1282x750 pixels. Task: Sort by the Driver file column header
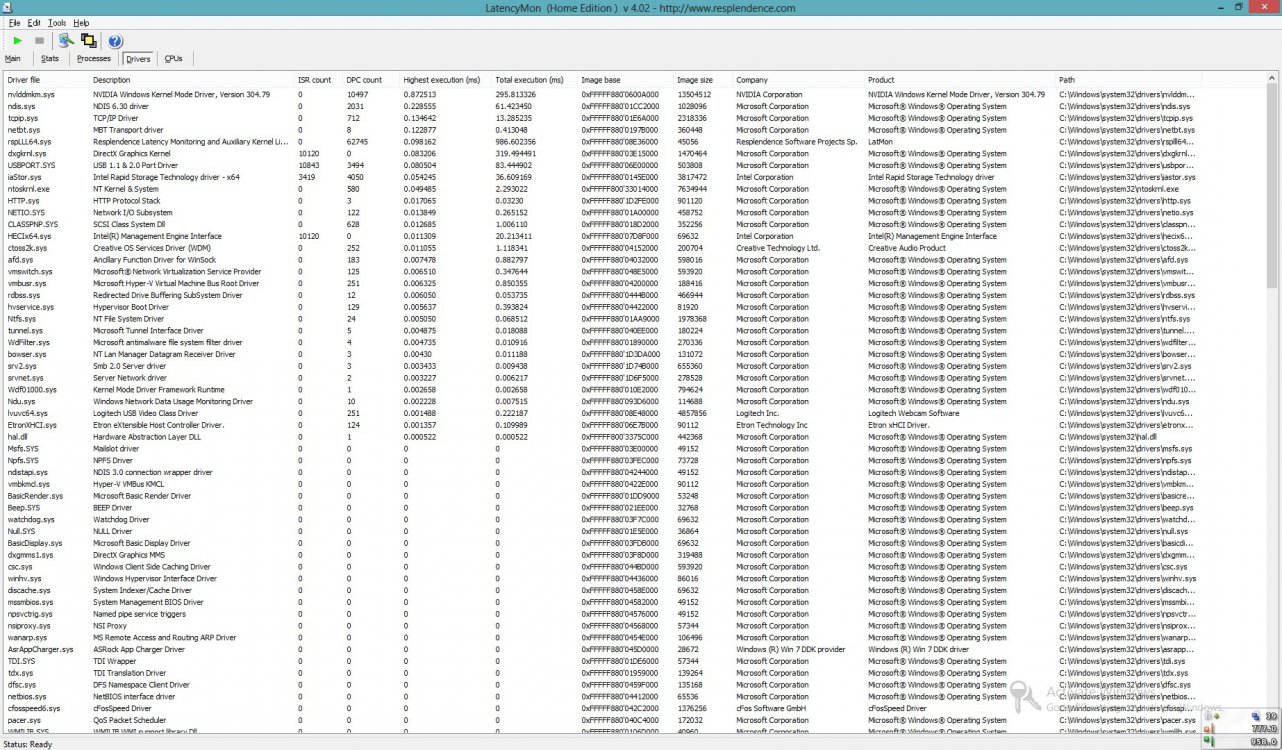pos(46,80)
